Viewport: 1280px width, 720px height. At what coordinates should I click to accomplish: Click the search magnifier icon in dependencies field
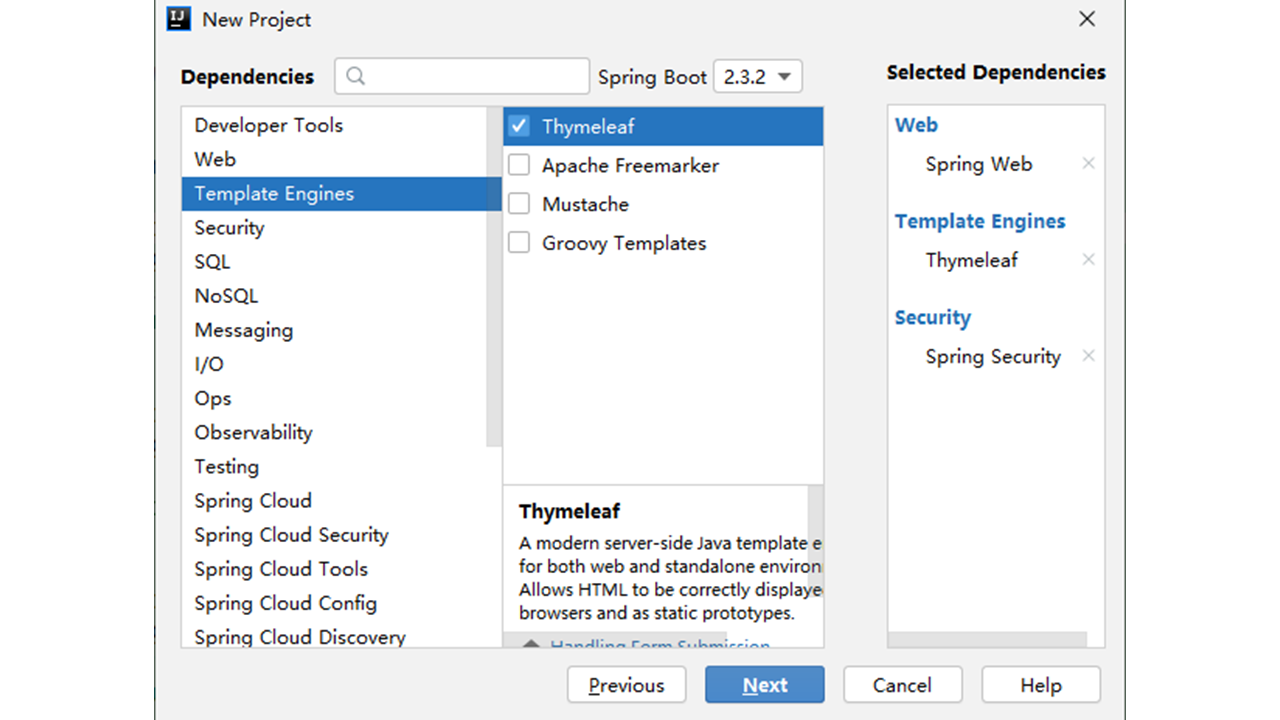(356, 76)
